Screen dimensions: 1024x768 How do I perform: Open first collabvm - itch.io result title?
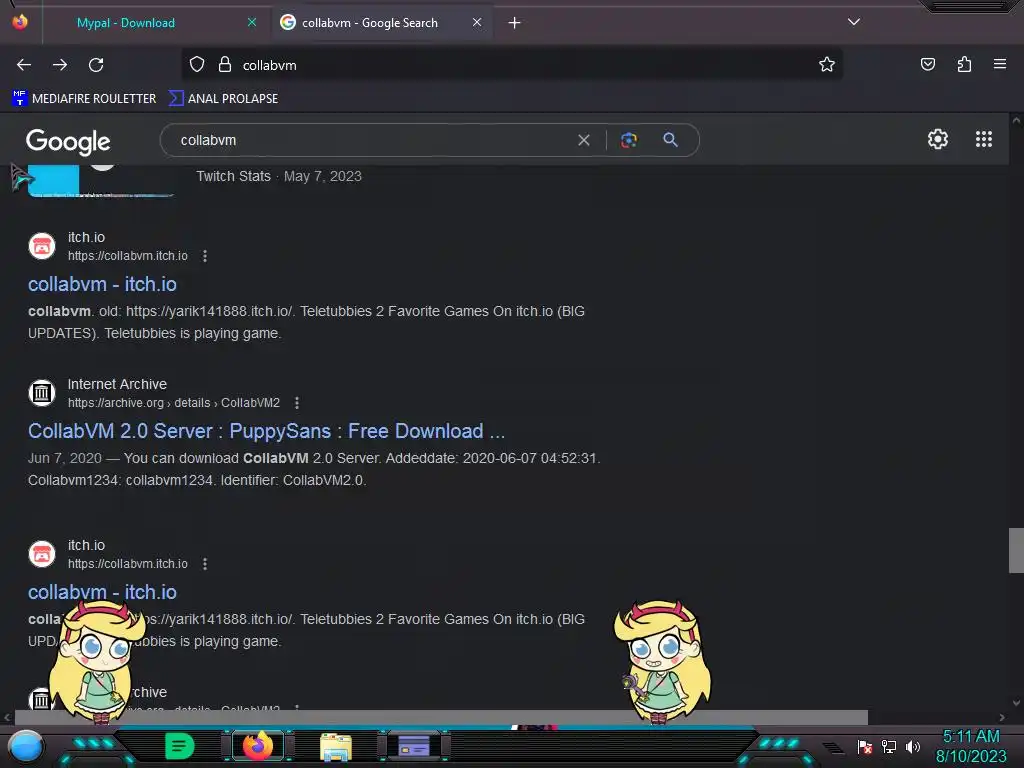[103, 284]
